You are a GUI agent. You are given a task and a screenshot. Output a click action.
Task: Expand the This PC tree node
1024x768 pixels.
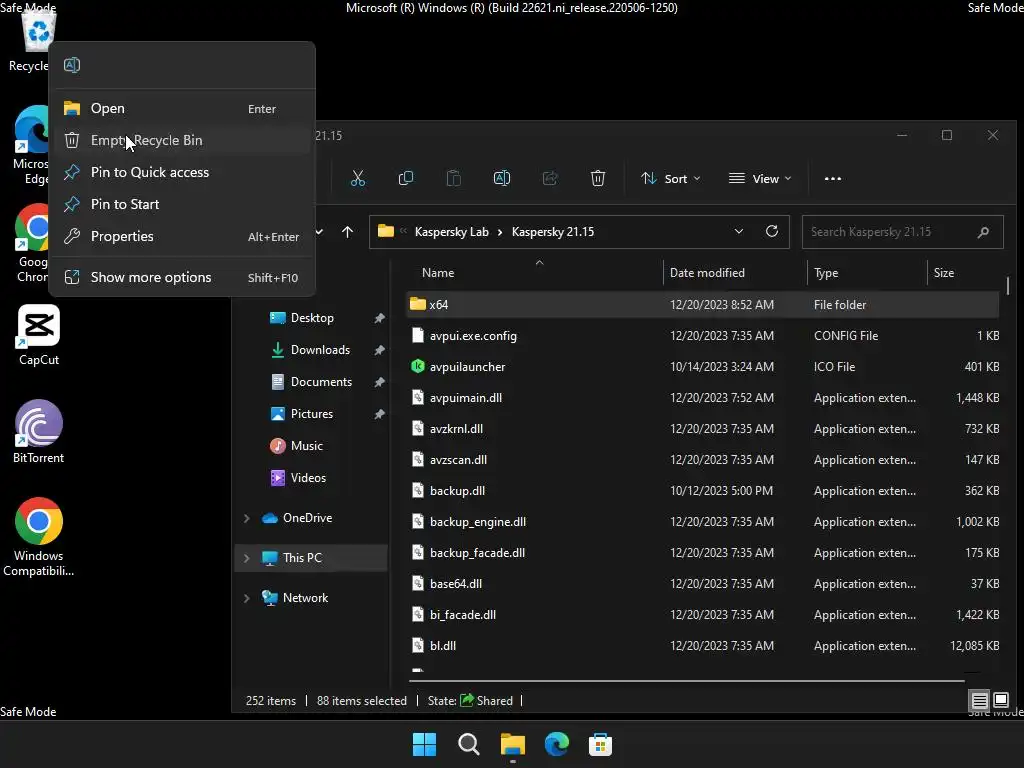coord(247,558)
